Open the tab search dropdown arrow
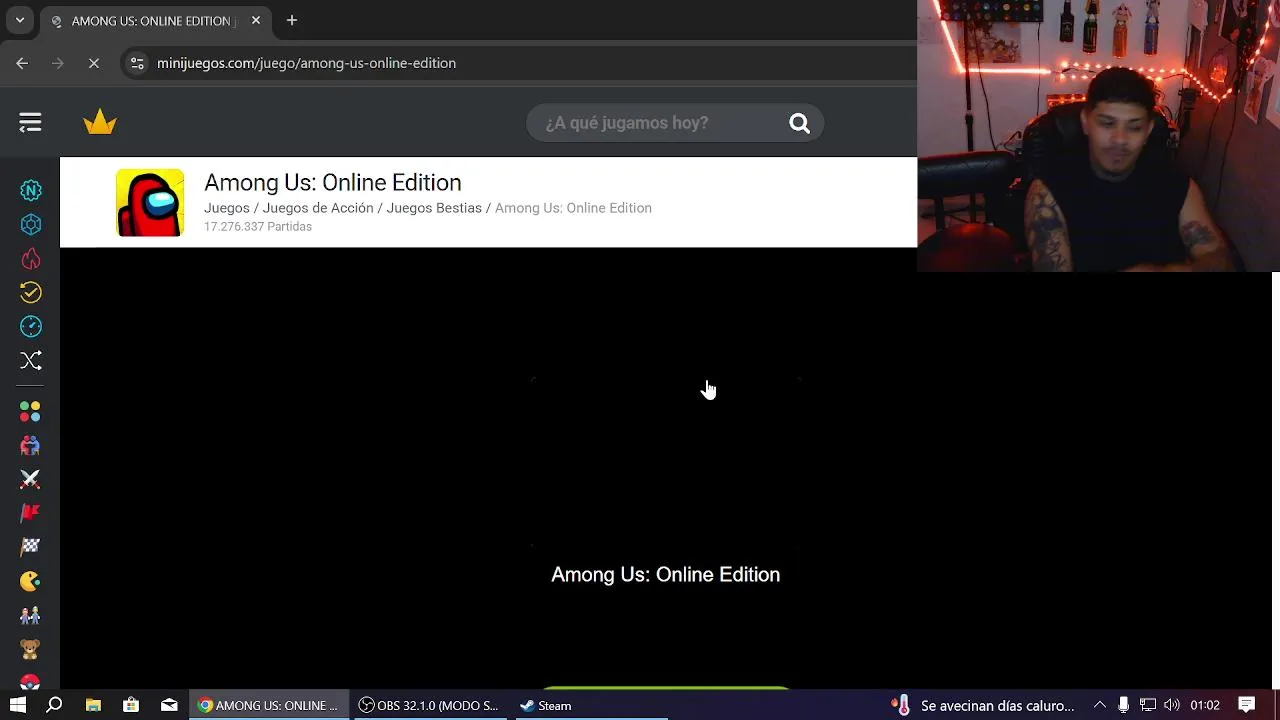This screenshot has height=720, width=1280. [20, 20]
